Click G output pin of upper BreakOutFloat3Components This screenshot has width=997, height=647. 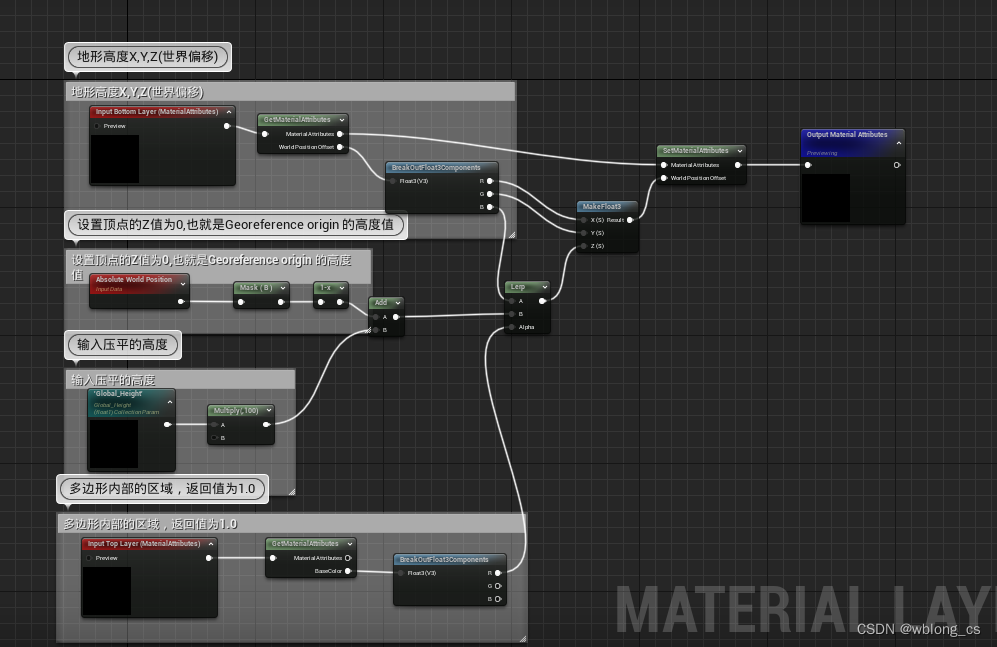[490, 194]
